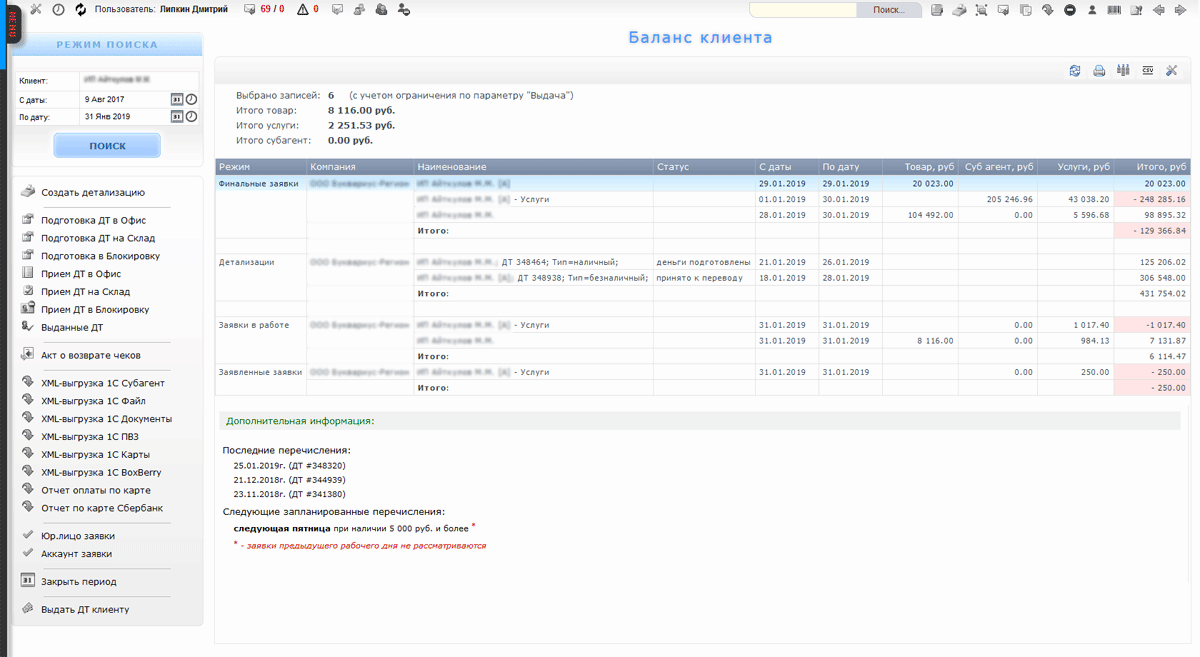1200x657 pixels.
Task: Click the refresh arrows icon in top toolbar
Action: pos(81,10)
